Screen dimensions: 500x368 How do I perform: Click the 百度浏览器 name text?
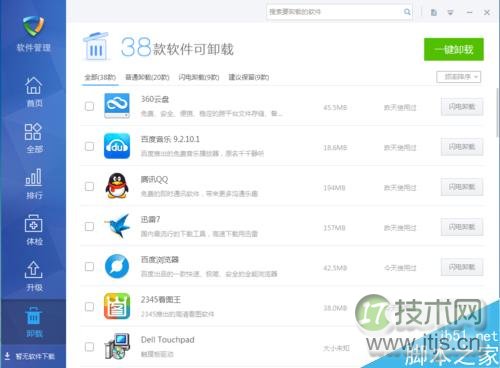[160, 259]
